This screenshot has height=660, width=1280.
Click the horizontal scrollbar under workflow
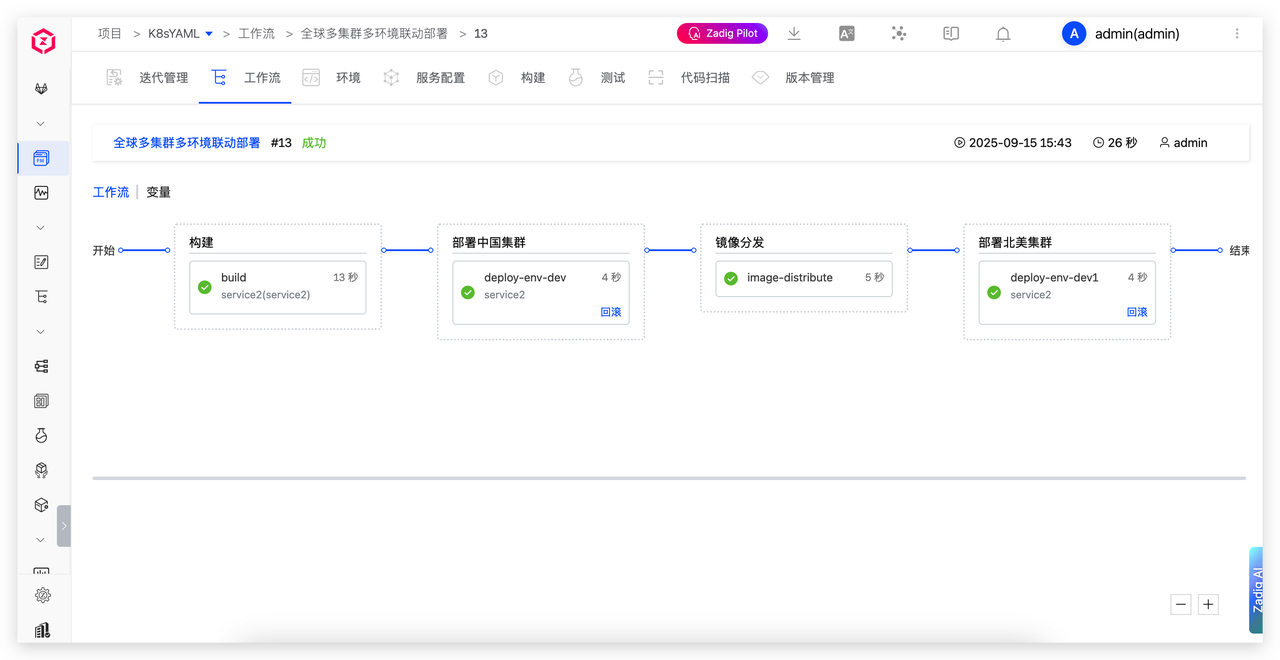click(x=668, y=478)
